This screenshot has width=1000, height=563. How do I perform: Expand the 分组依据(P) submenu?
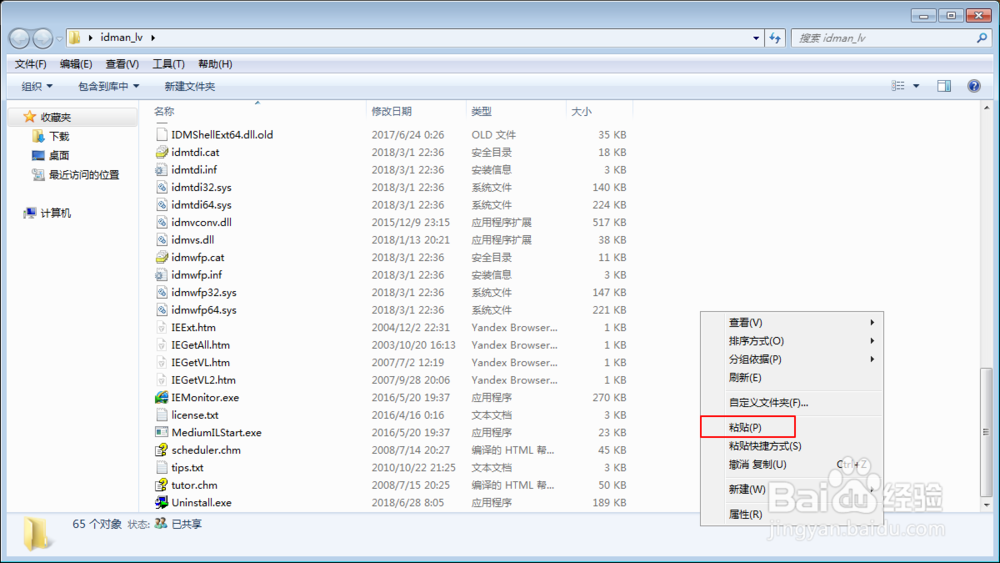click(x=872, y=359)
